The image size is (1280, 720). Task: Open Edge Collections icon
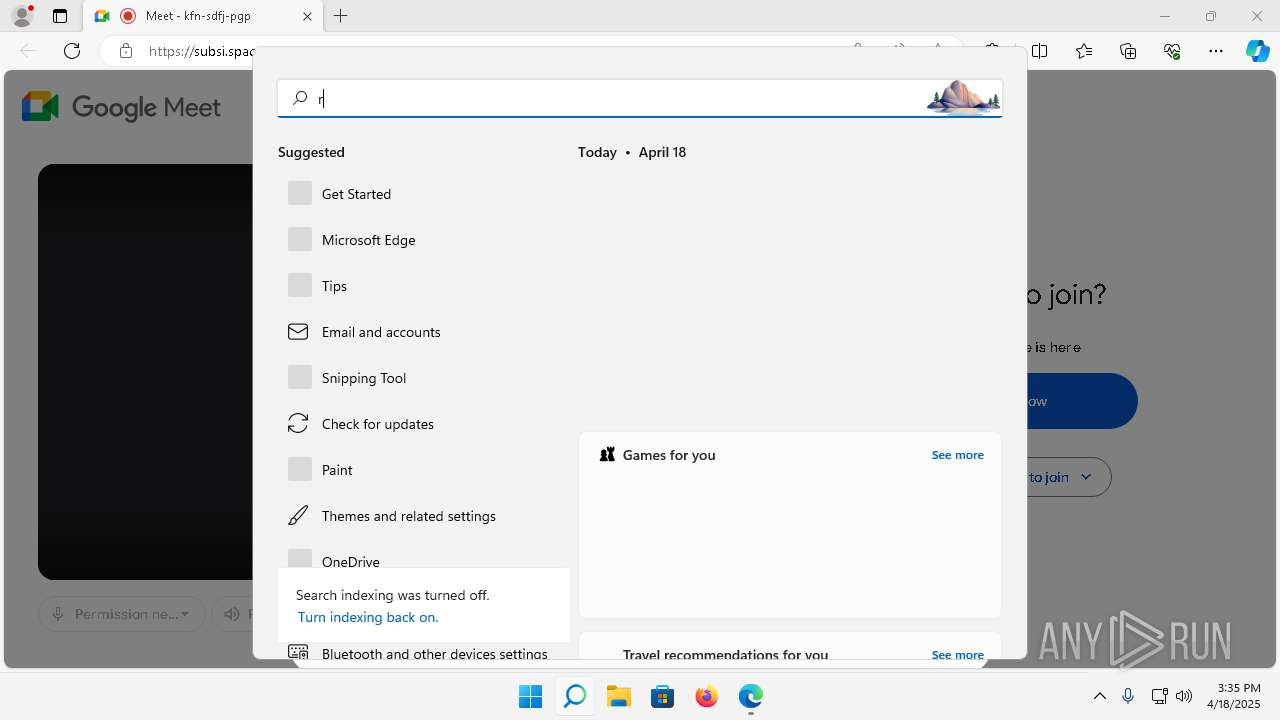pos(1128,51)
